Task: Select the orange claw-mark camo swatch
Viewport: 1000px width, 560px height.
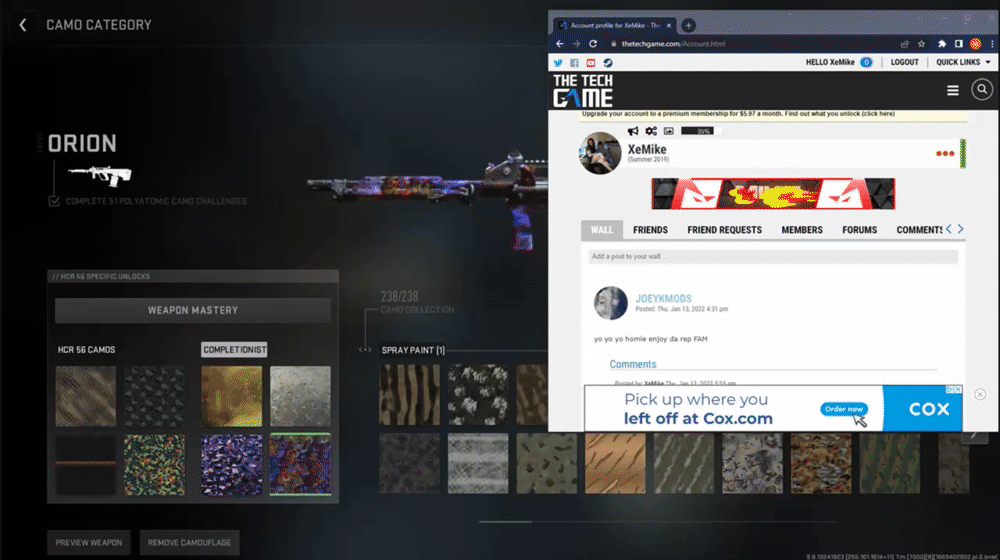Action: point(615,464)
